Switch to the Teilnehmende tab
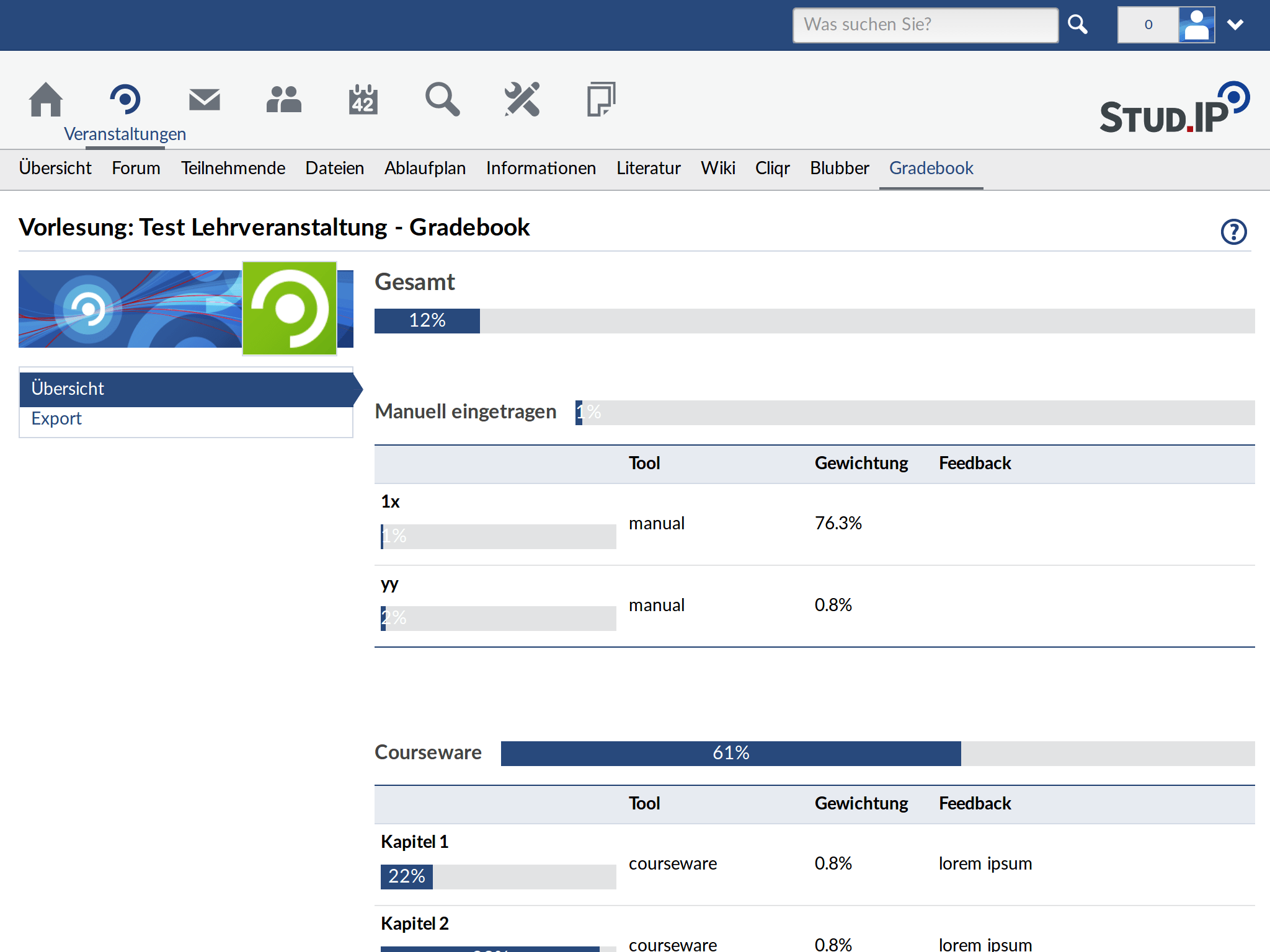Screen dimensions: 1270x952 point(233,169)
